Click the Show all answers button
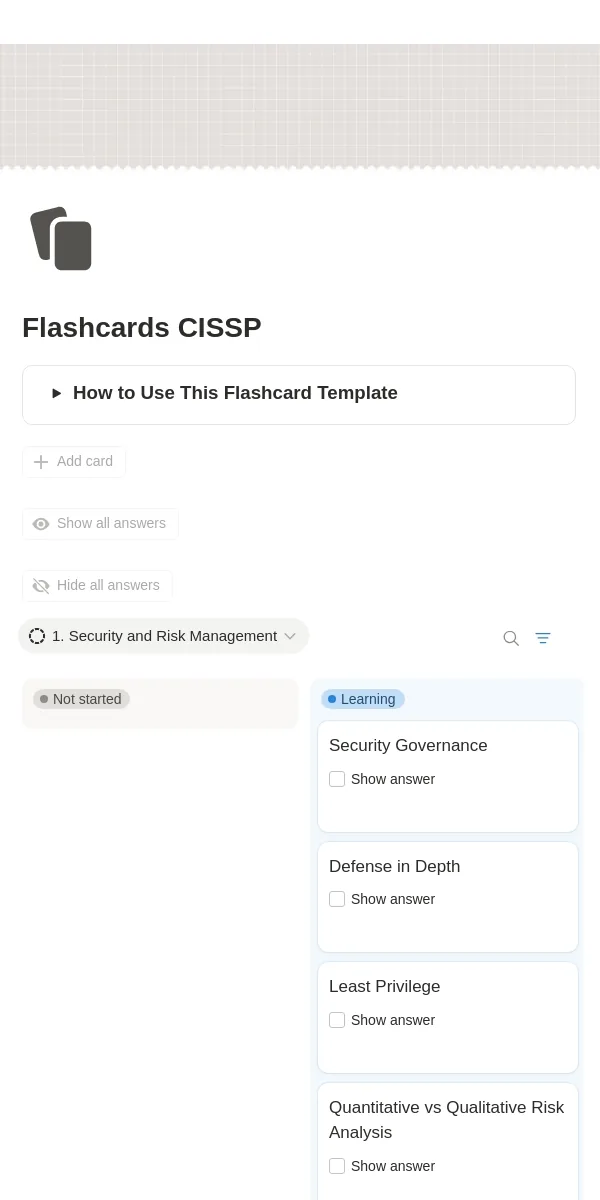The image size is (600, 1200). pos(100,524)
